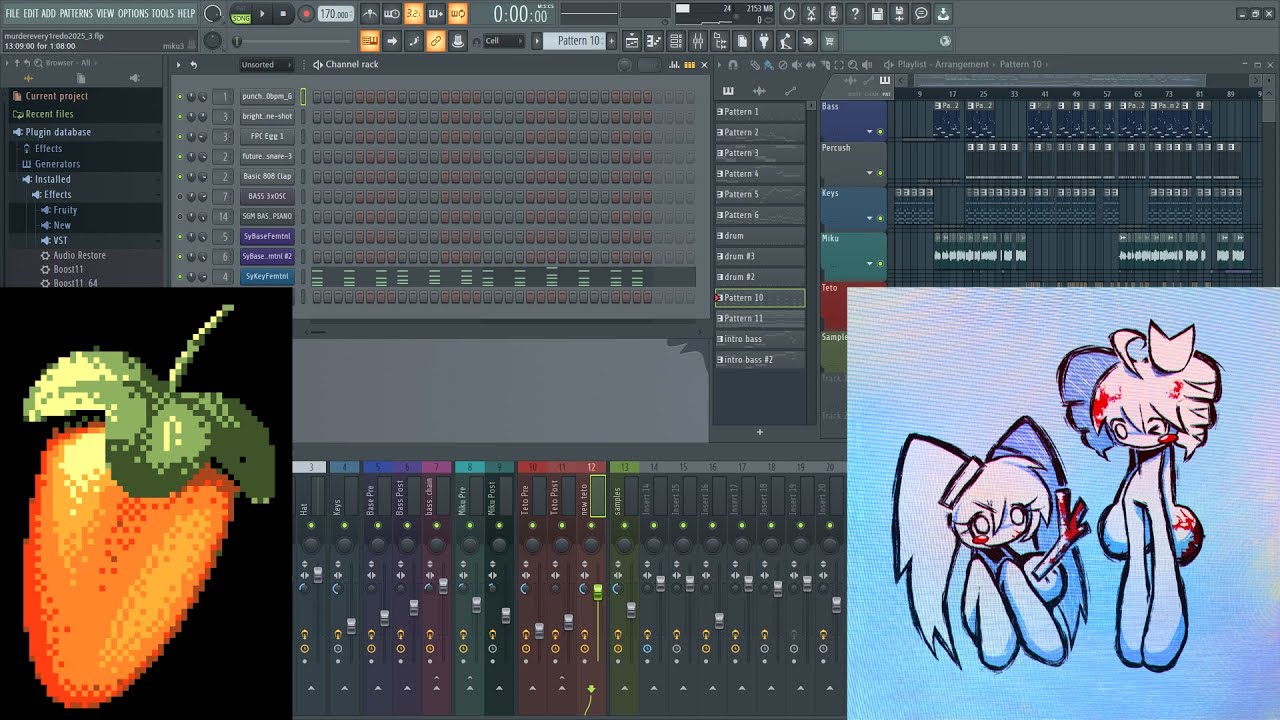Export the song with the download icon
The width and height of the screenshot is (1280, 720).
[x=942, y=14]
